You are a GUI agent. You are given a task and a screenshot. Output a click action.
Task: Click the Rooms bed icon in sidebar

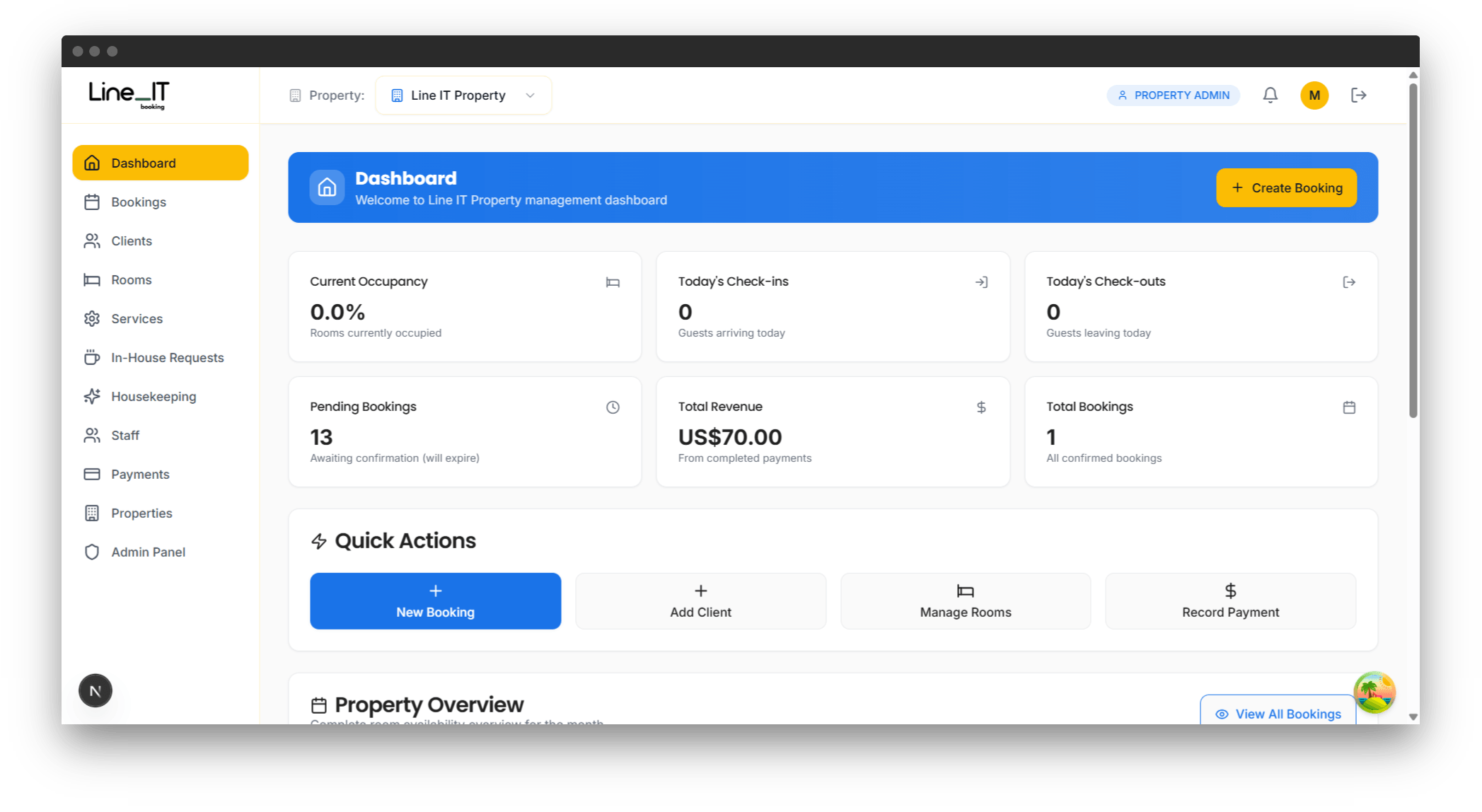[92, 279]
